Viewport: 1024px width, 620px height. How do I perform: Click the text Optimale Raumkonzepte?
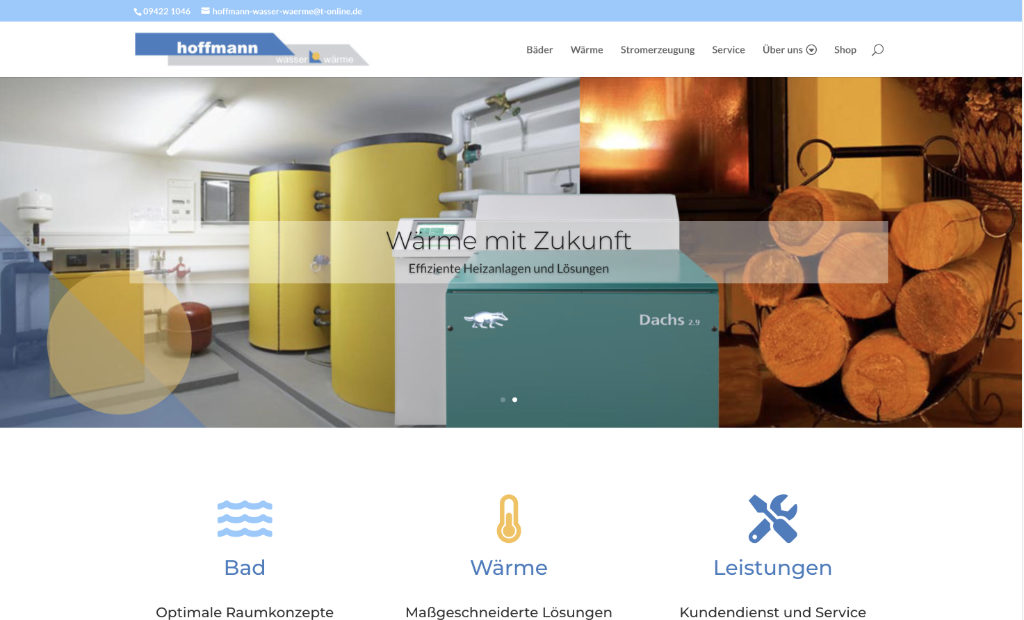[245, 612]
